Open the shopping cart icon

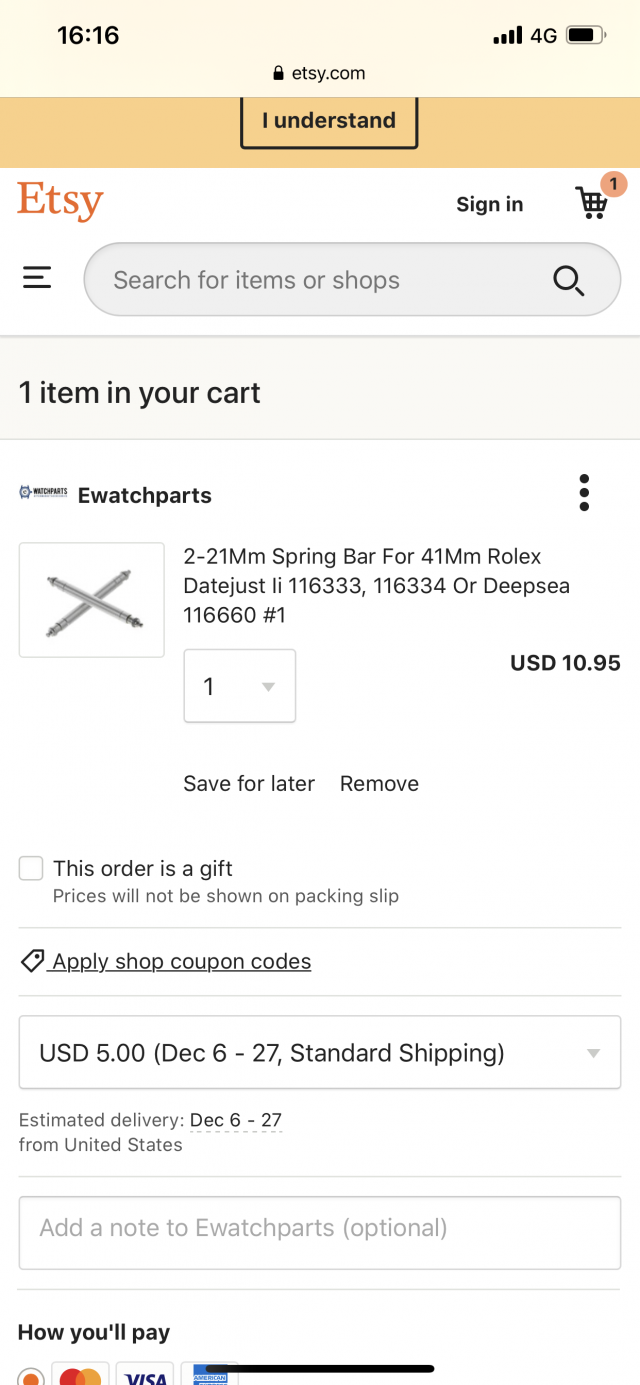pos(593,203)
